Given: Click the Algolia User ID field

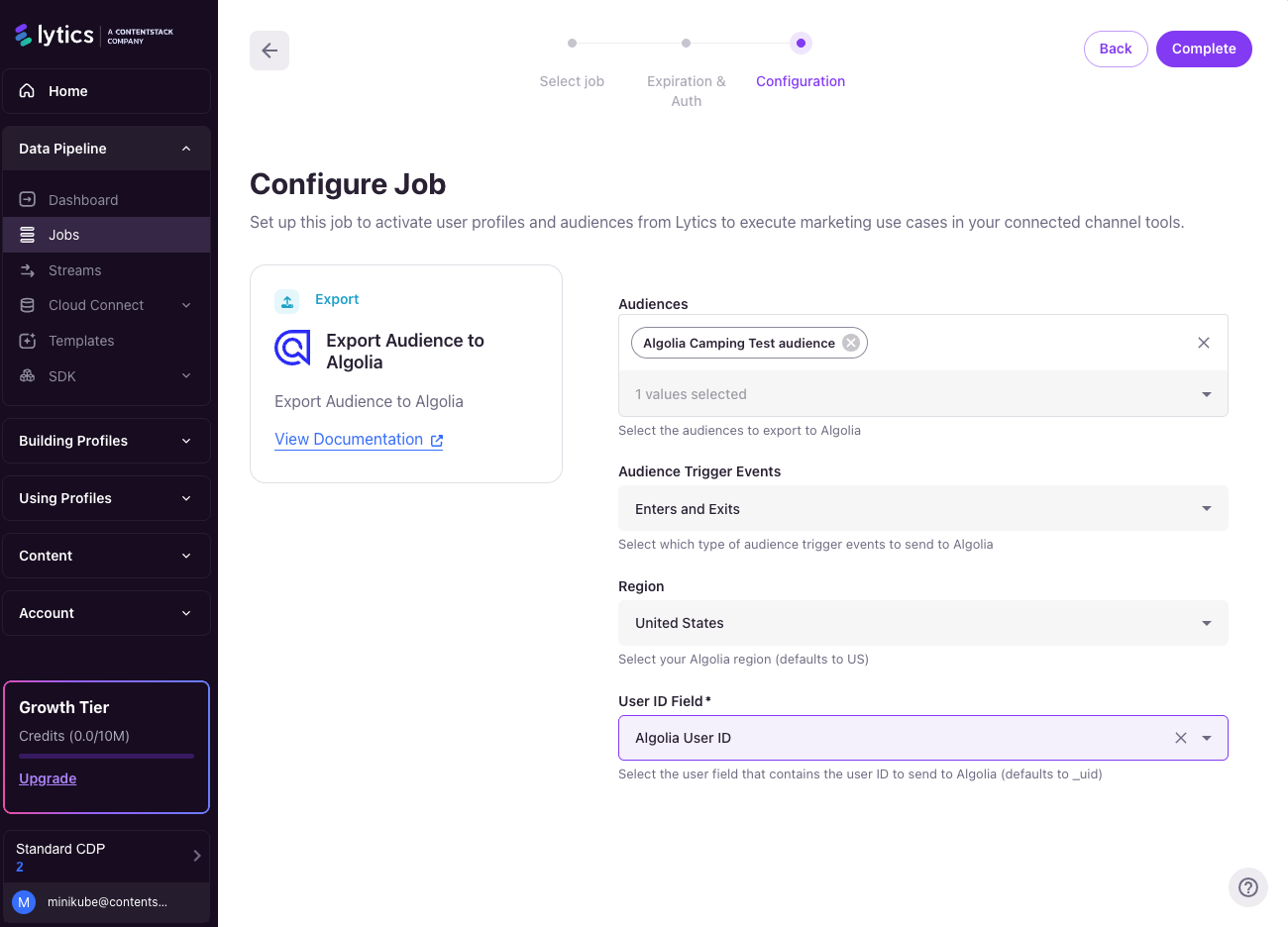Looking at the screenshot, I should (923, 738).
